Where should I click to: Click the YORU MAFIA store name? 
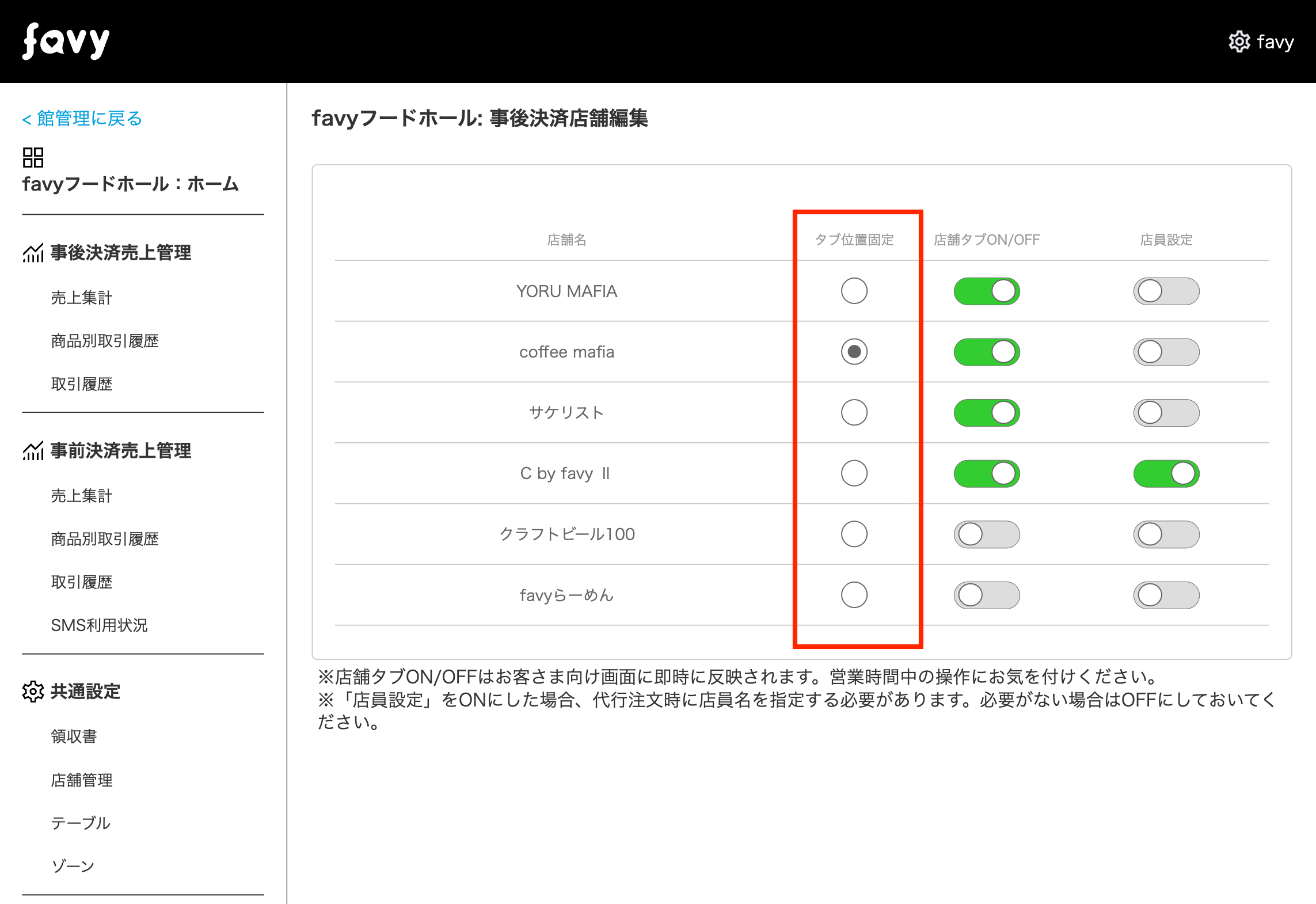point(566,291)
